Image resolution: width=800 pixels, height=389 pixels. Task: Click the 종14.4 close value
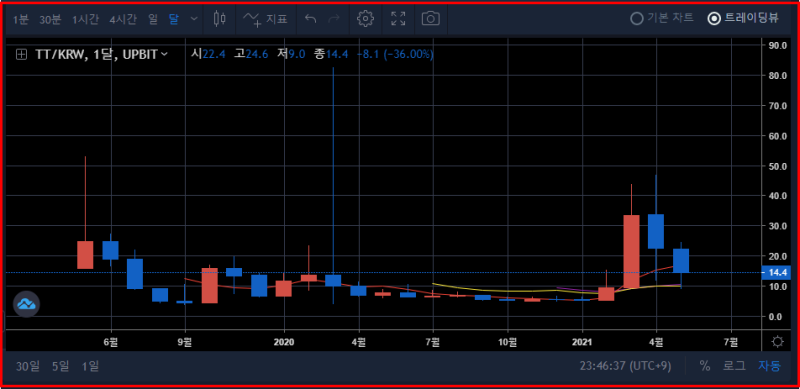coord(331,54)
